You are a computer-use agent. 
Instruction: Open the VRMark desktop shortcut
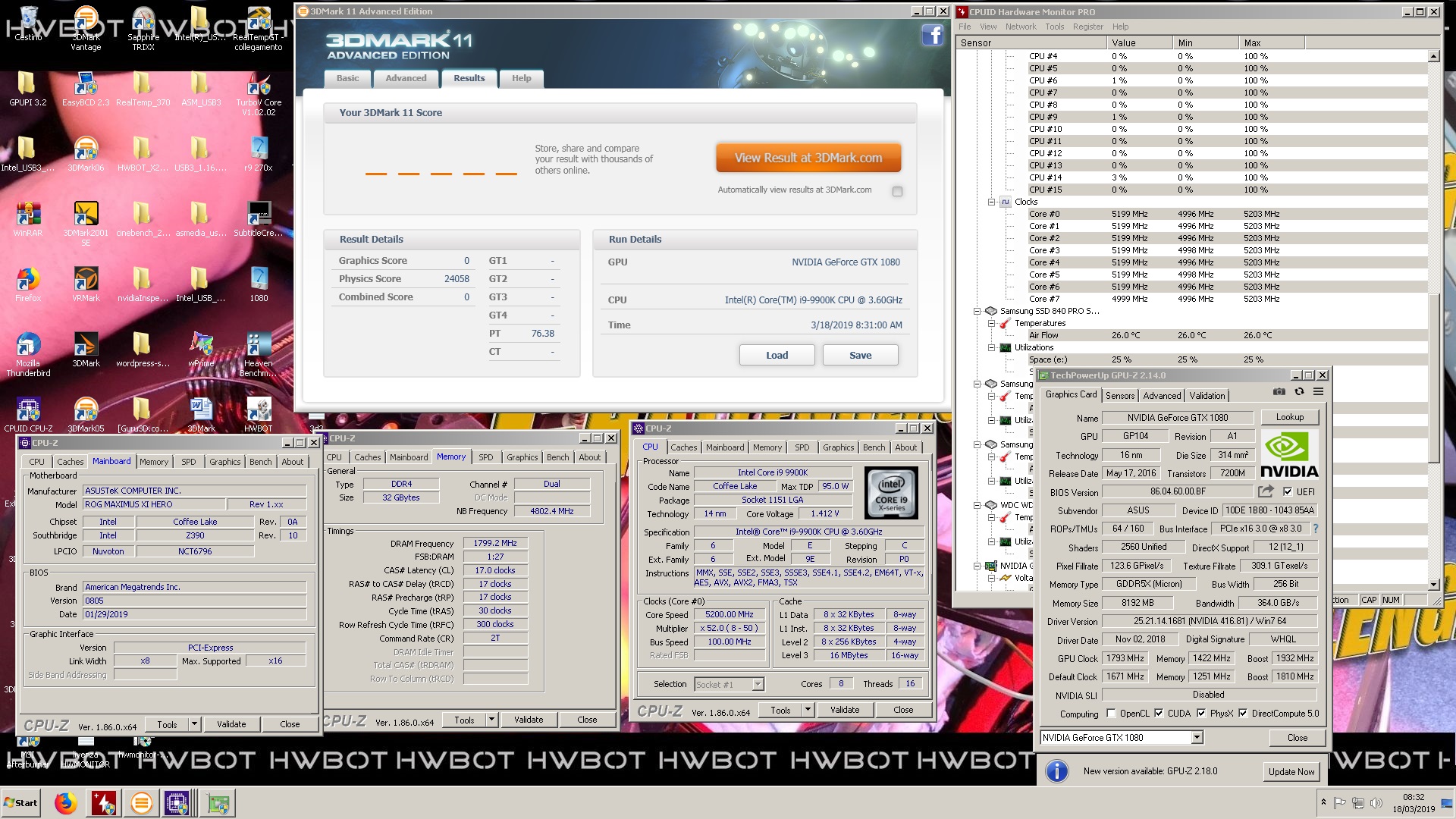(86, 285)
